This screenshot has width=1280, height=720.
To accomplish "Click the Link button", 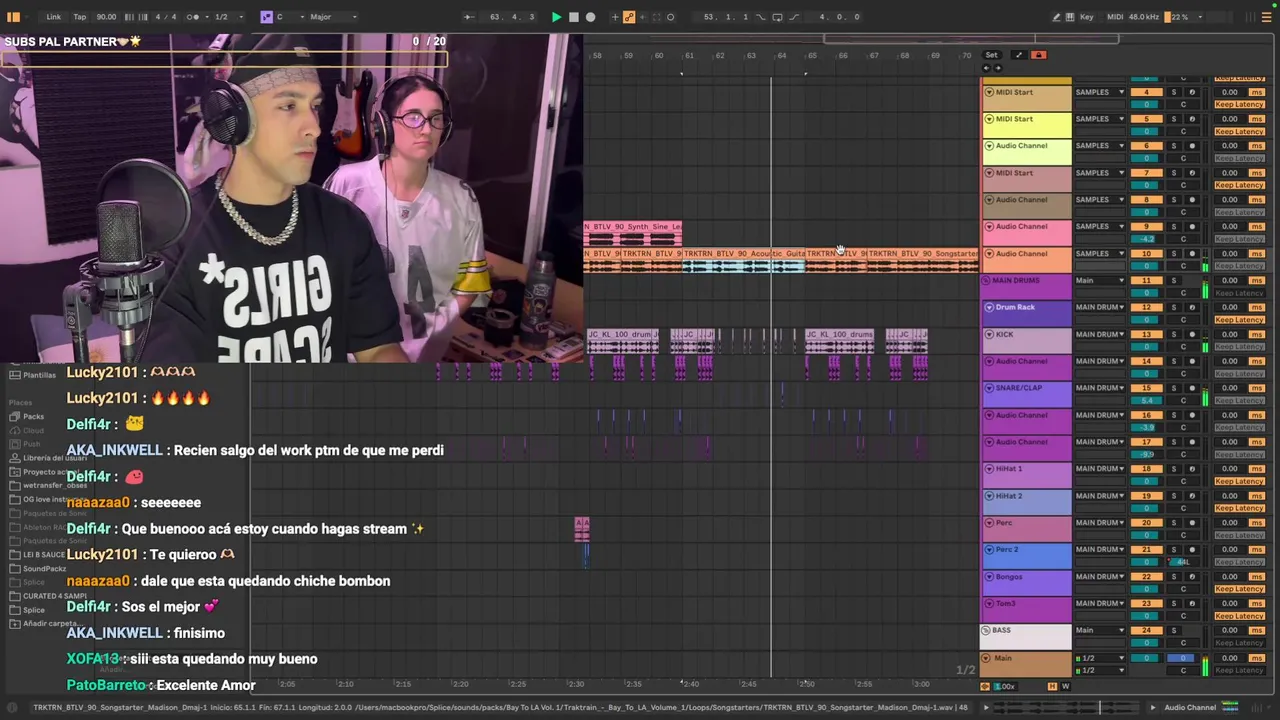I will click(53, 17).
